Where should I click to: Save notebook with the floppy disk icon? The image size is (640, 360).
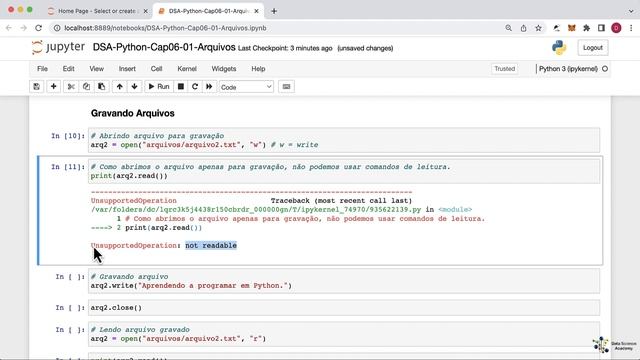tap(37, 87)
